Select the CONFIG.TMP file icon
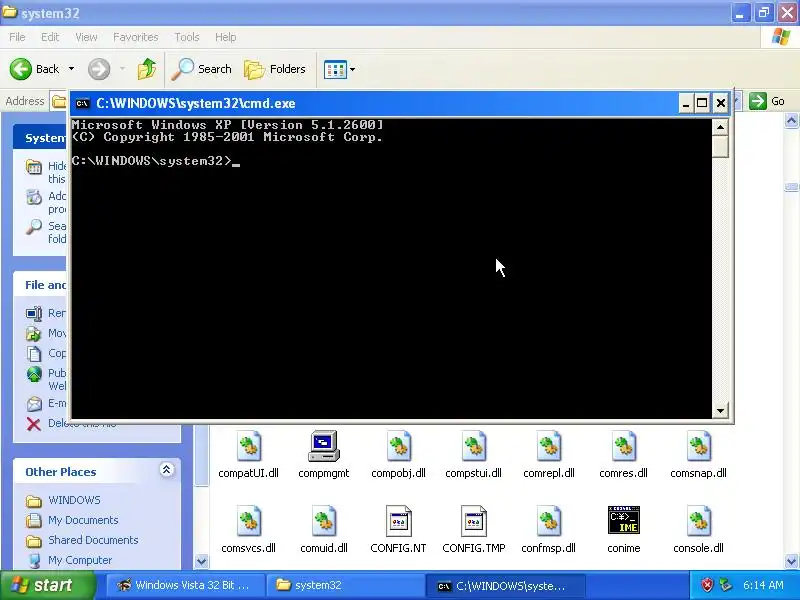This screenshot has width=800, height=600. pos(473,521)
